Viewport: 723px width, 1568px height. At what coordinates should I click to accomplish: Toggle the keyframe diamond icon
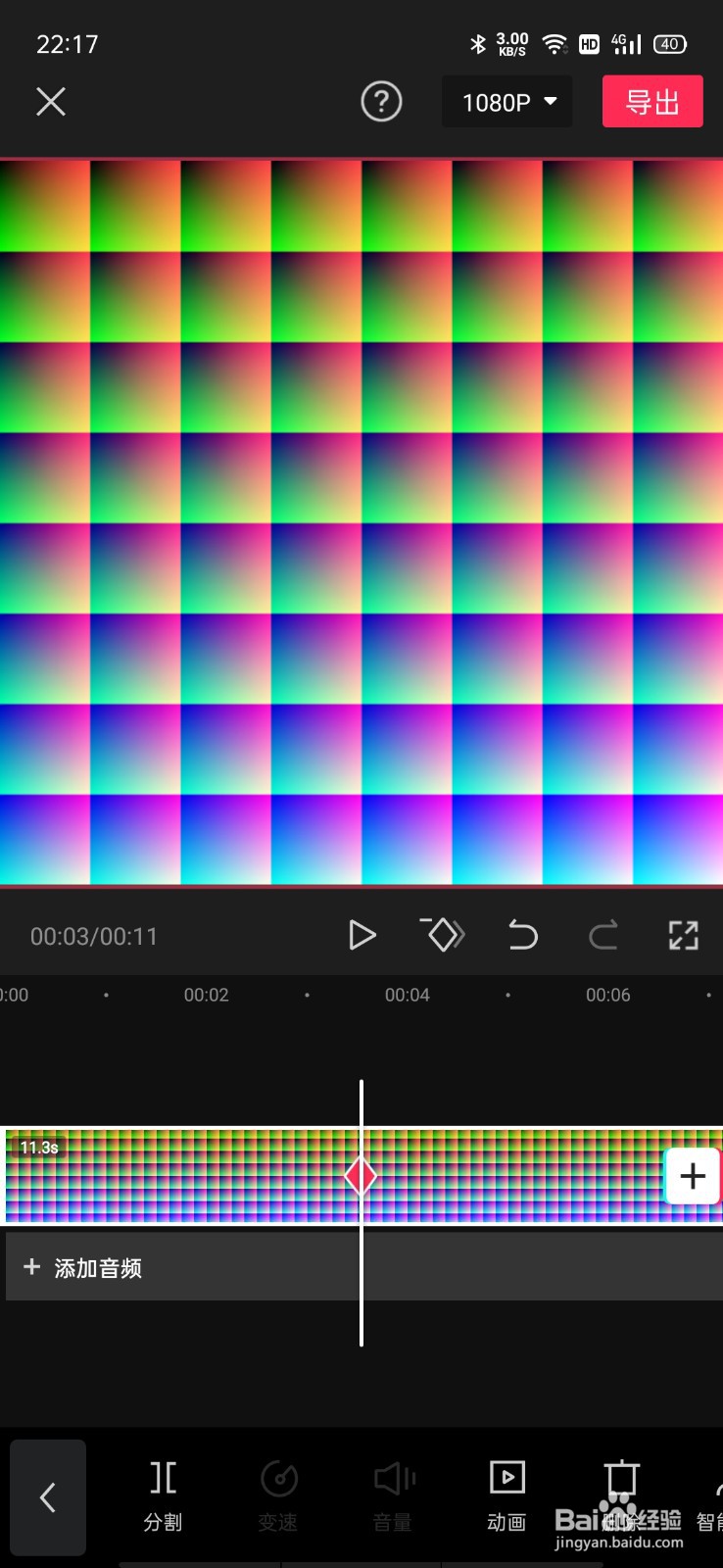coord(443,934)
